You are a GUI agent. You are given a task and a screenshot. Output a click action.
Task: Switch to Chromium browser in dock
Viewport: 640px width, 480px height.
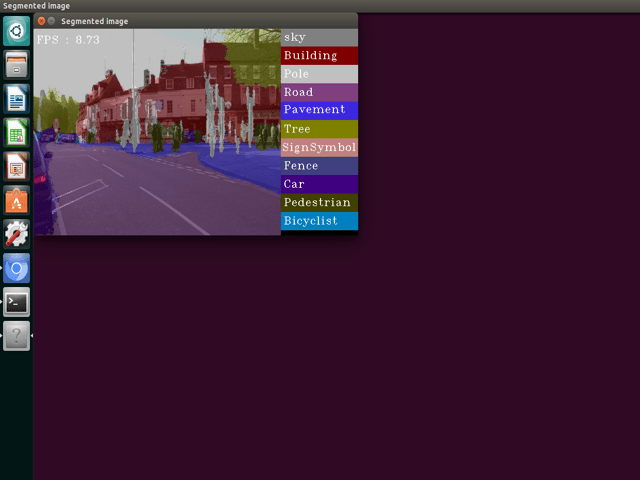16,268
